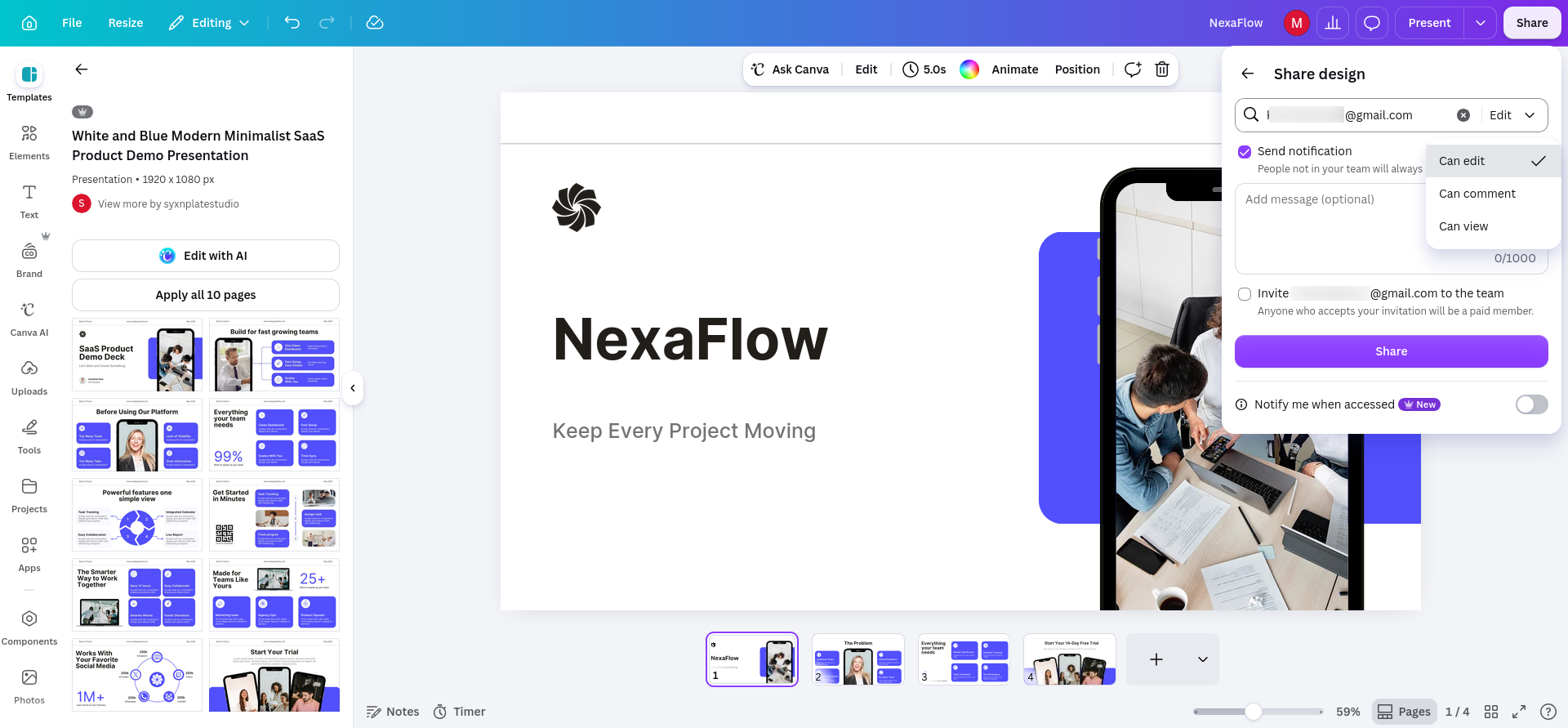Image resolution: width=1568 pixels, height=728 pixels.
Task: Toggle the Pages view button
Action: coord(1404,712)
